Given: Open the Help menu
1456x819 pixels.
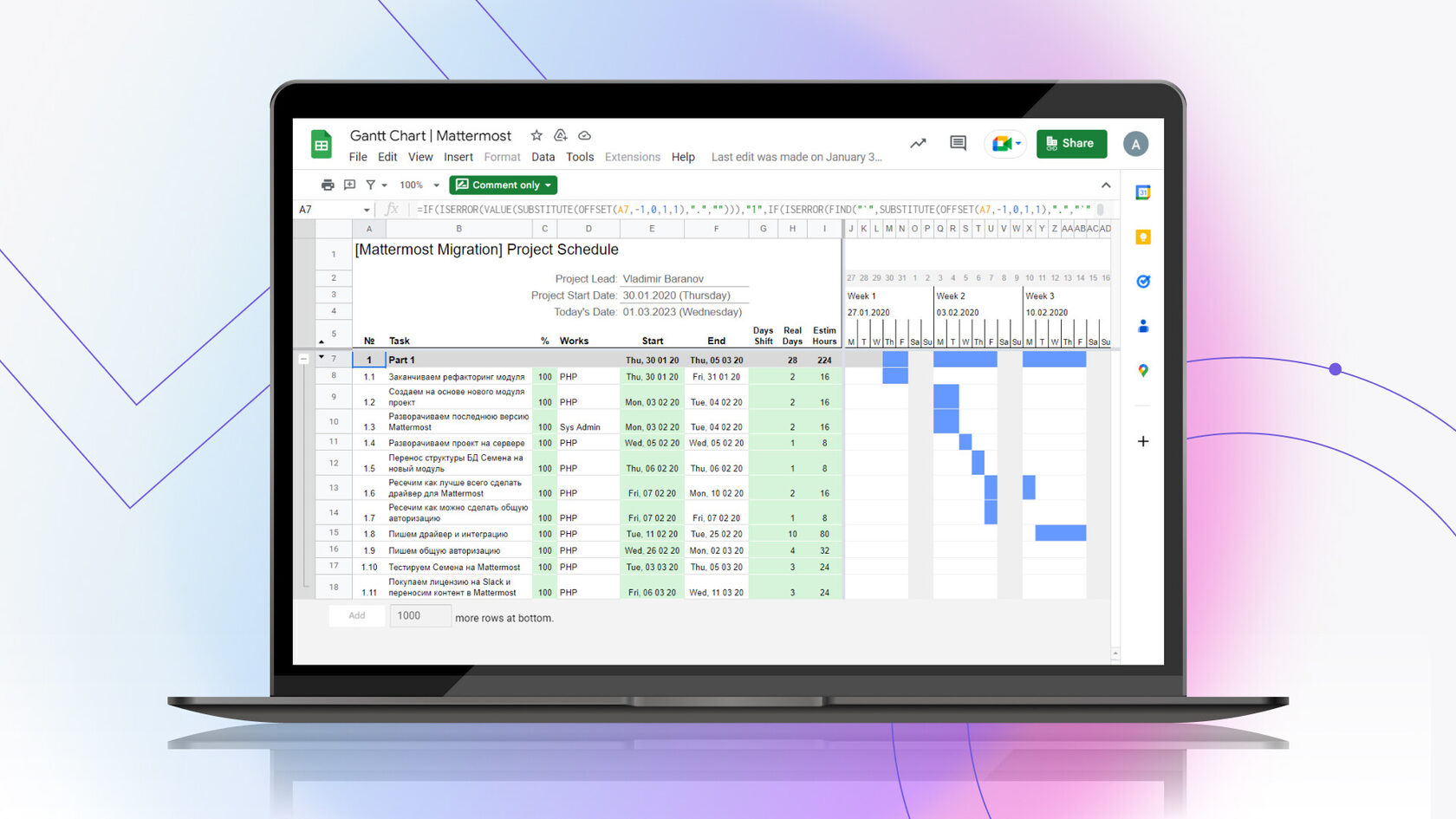Looking at the screenshot, I should 683,157.
